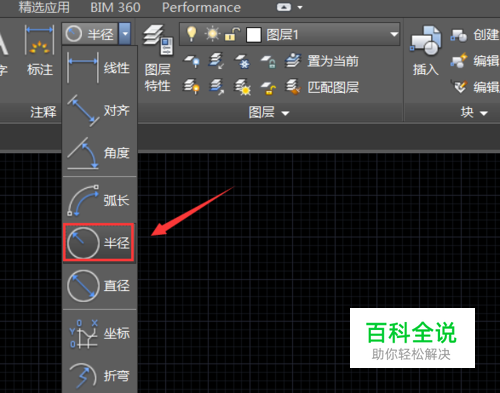Click the 半径 button in the ribbon

pyautogui.click(x=90, y=34)
